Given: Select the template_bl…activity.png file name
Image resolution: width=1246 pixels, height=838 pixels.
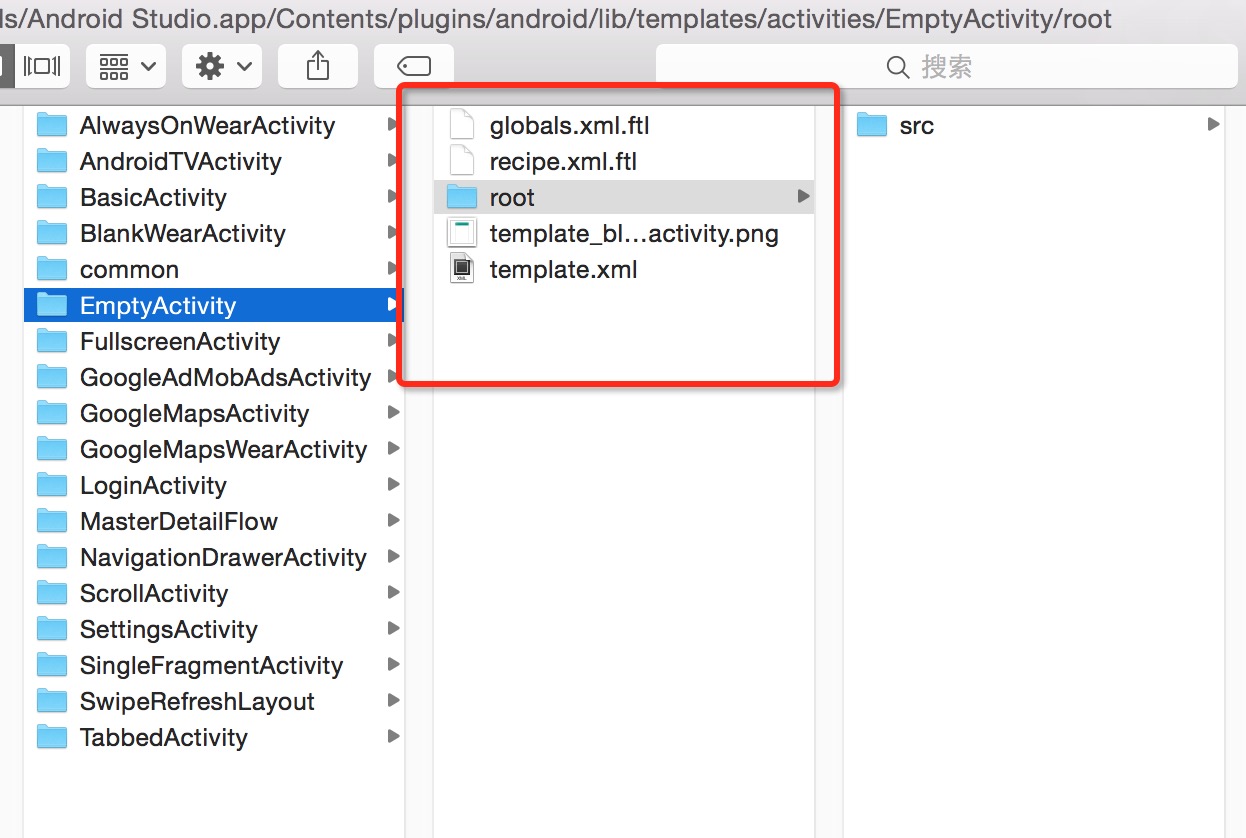Looking at the screenshot, I should [x=634, y=234].
